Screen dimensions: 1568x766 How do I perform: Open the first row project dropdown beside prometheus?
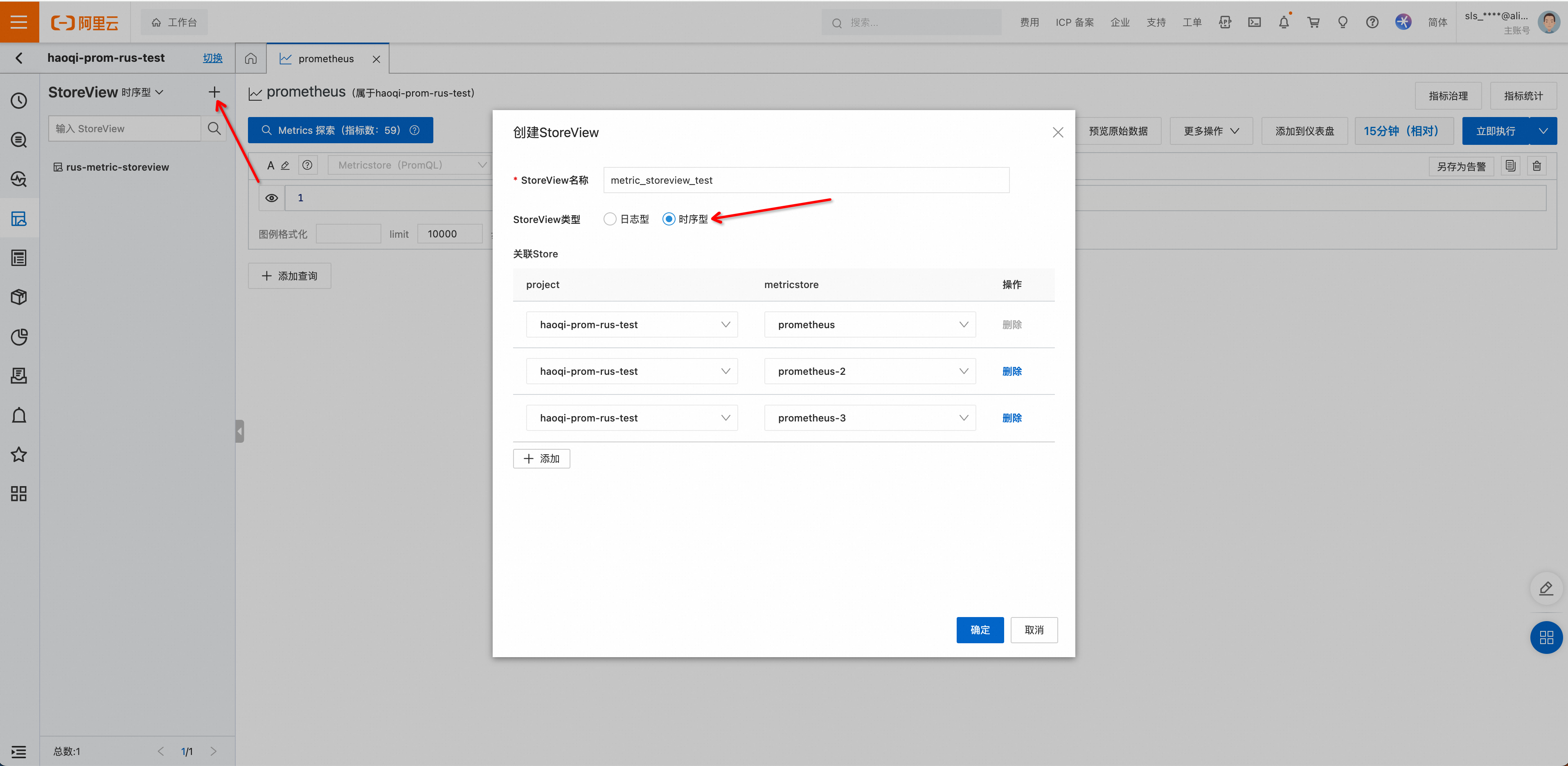pyautogui.click(x=632, y=324)
